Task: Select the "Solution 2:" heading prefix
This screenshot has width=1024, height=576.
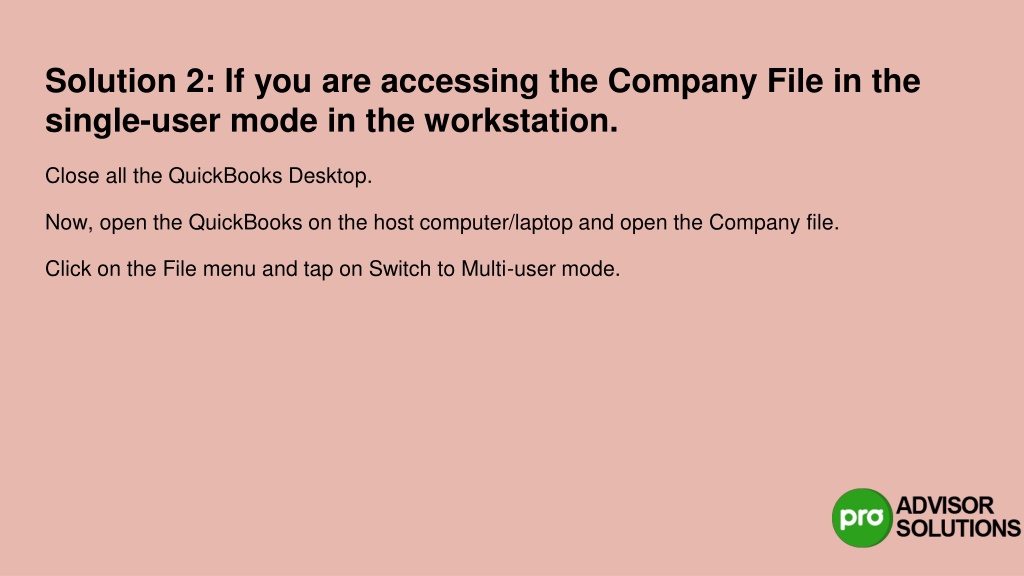Action: [130, 82]
